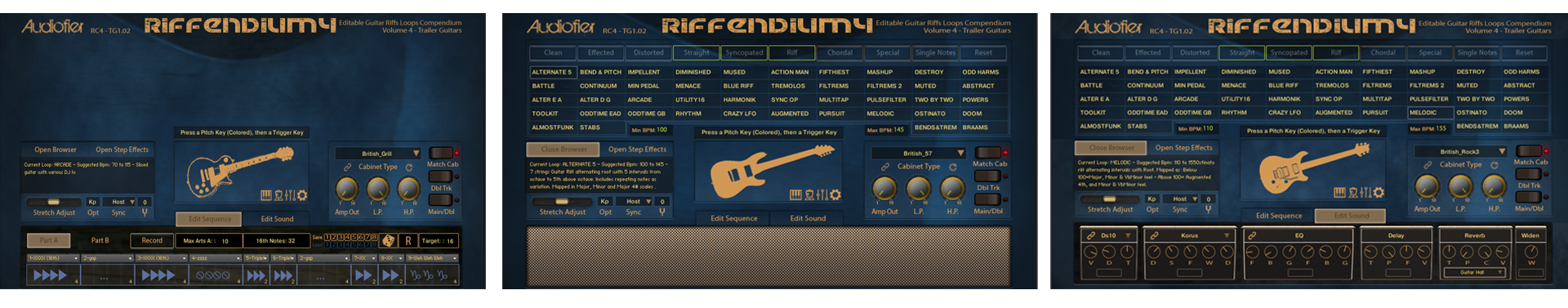Click the tuning fork icon in the left panel
Viewport: 1568px width, 308px height.
(x=145, y=212)
